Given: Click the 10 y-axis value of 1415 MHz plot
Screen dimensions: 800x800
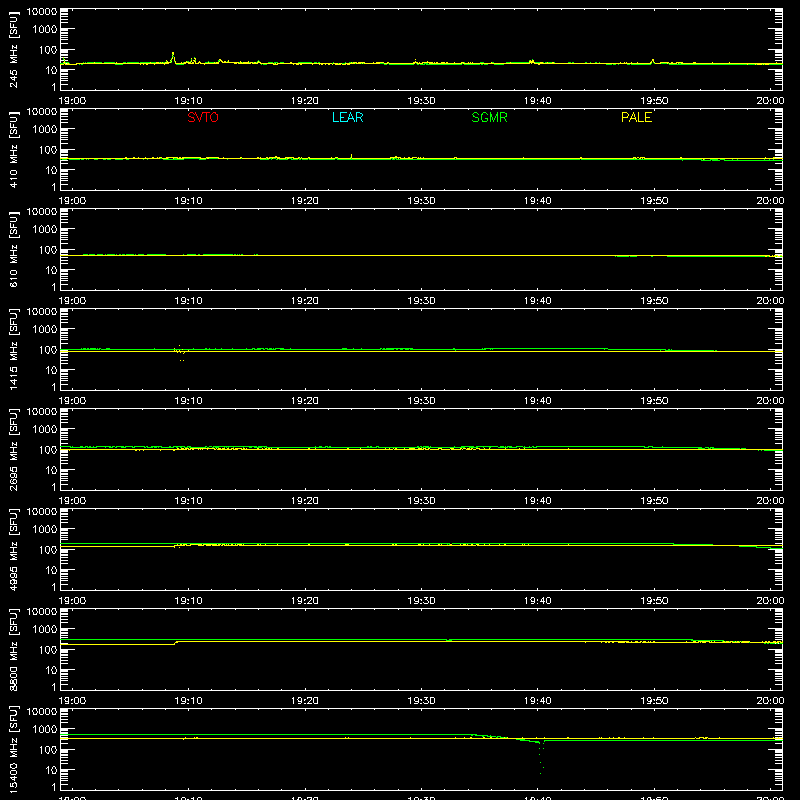Looking at the screenshot, I should tap(51, 370).
